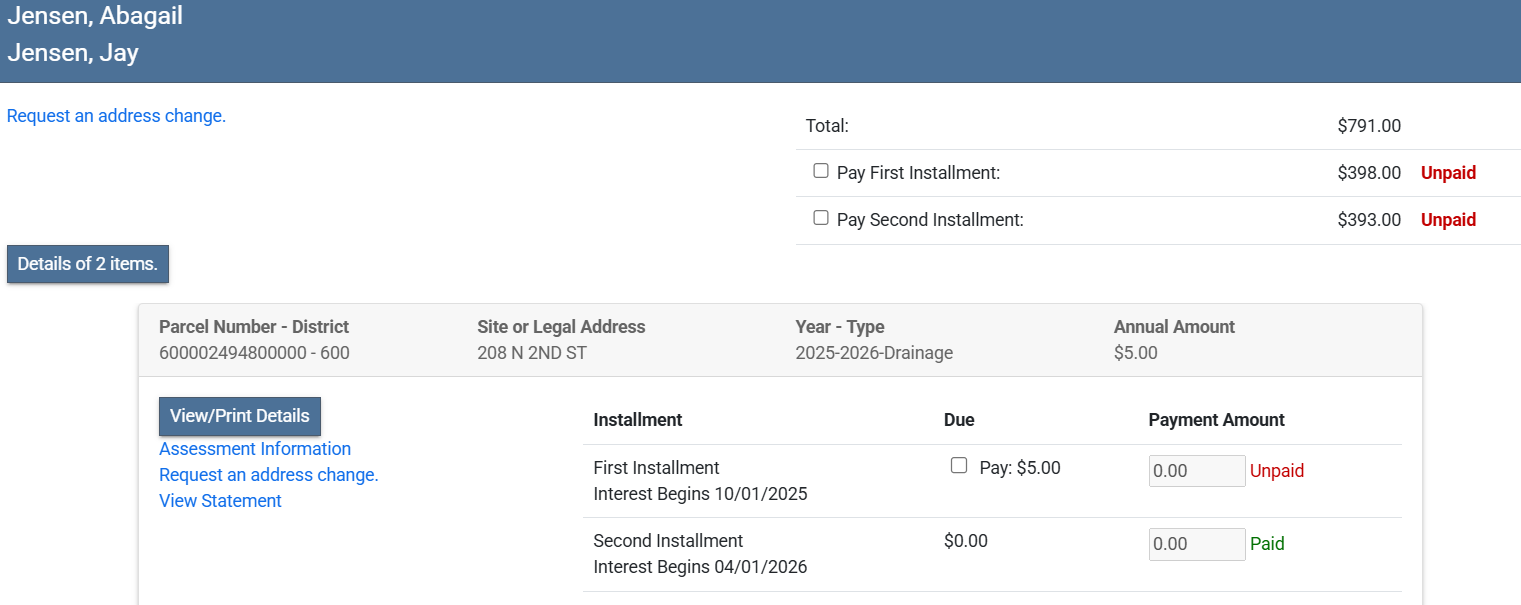Check the Pay First Installment checkbox
The height and width of the screenshot is (605, 1521).
point(821,171)
